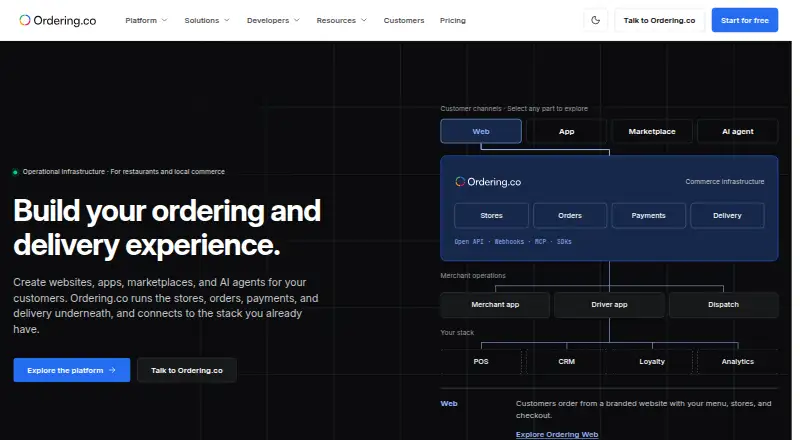This screenshot has height=440, width=800.
Task: Go to the Pricing page
Action: pos(453,20)
